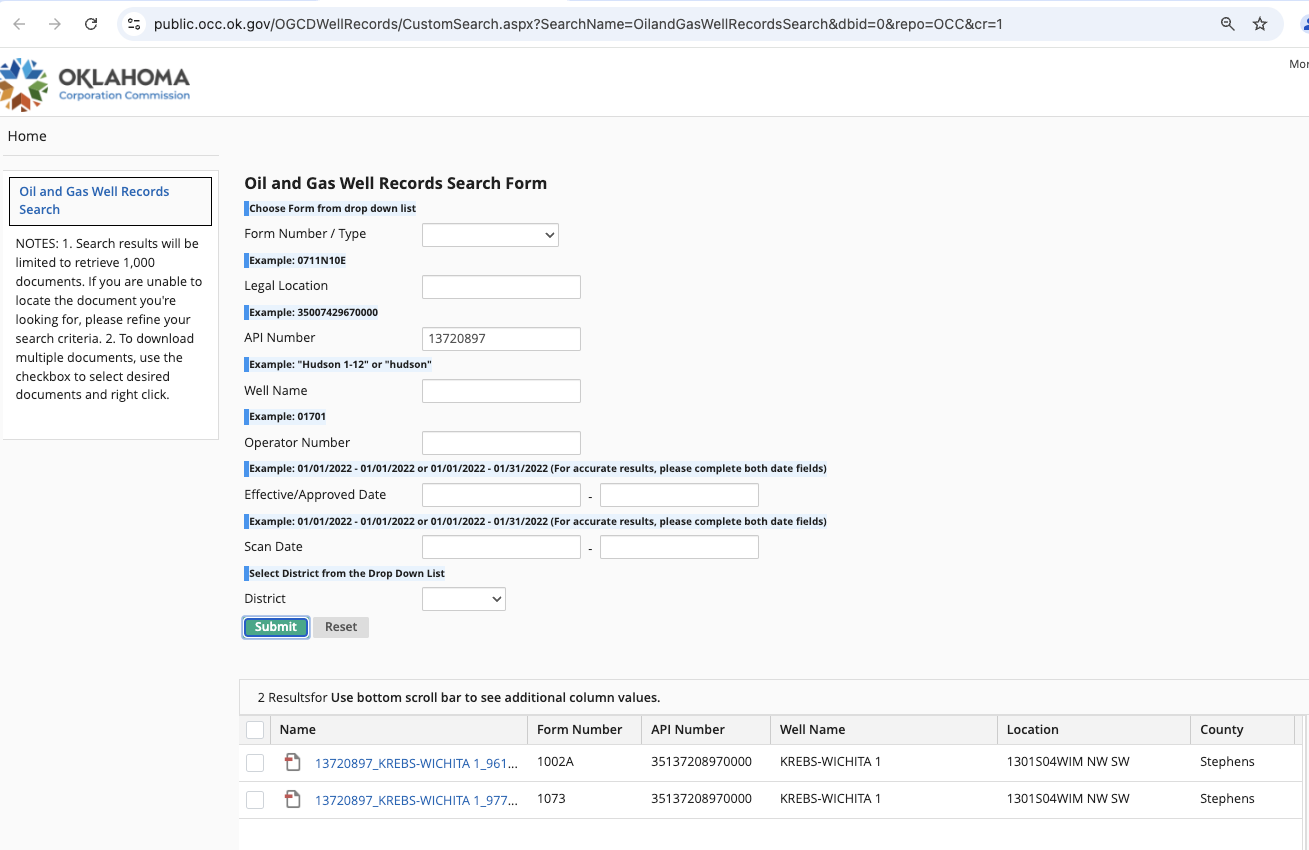Click the Reset button

pyautogui.click(x=341, y=627)
